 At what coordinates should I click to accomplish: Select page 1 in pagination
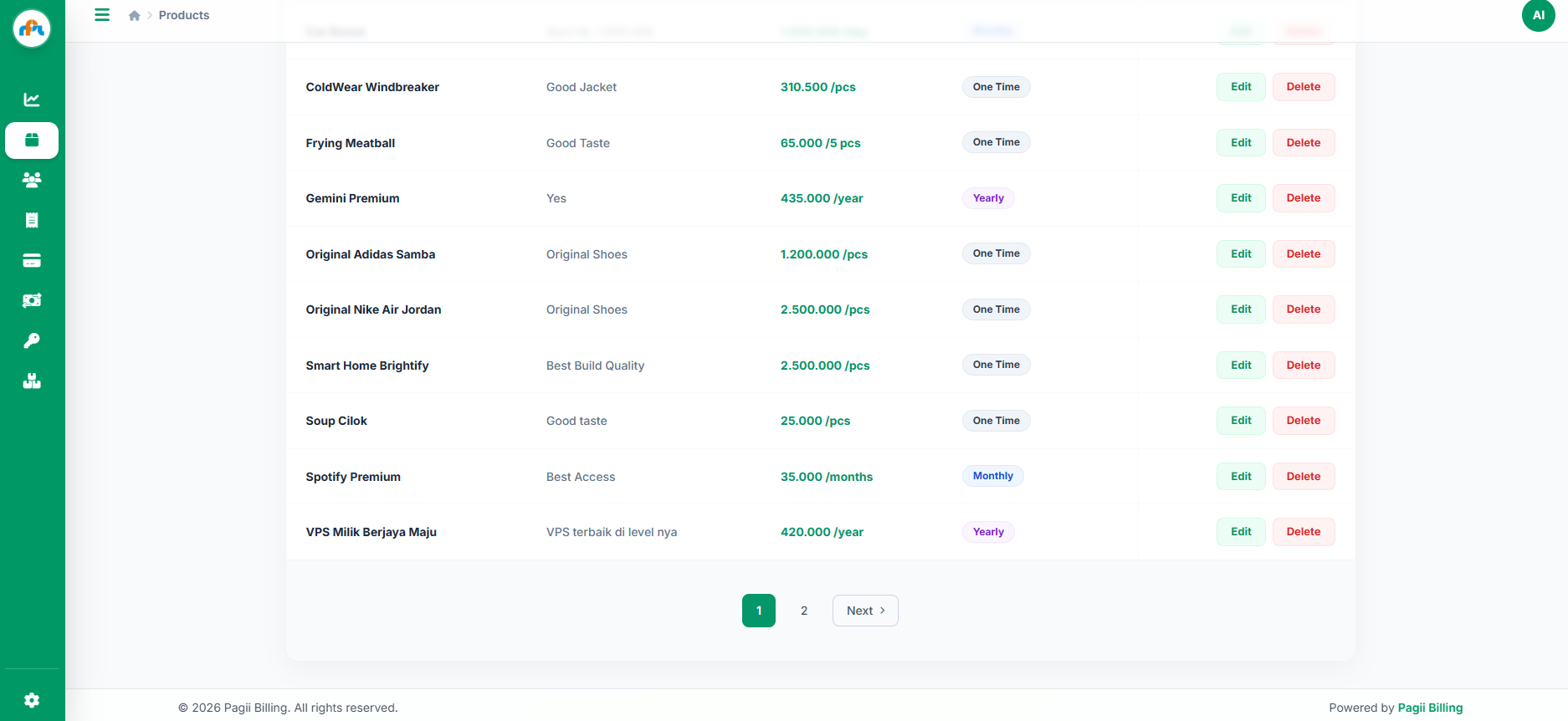pos(758,611)
